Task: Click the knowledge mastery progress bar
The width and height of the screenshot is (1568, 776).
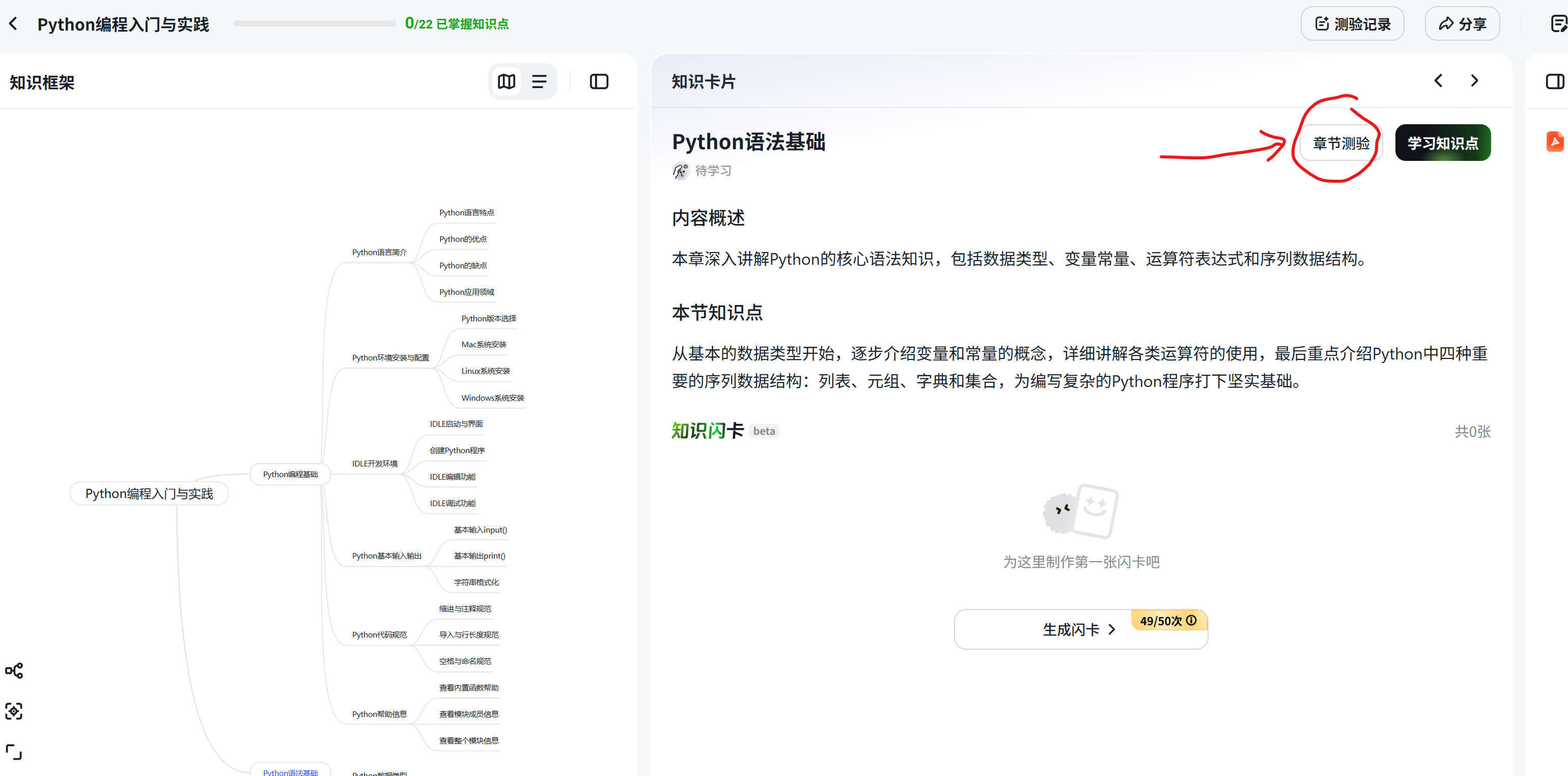Action: pyautogui.click(x=315, y=24)
